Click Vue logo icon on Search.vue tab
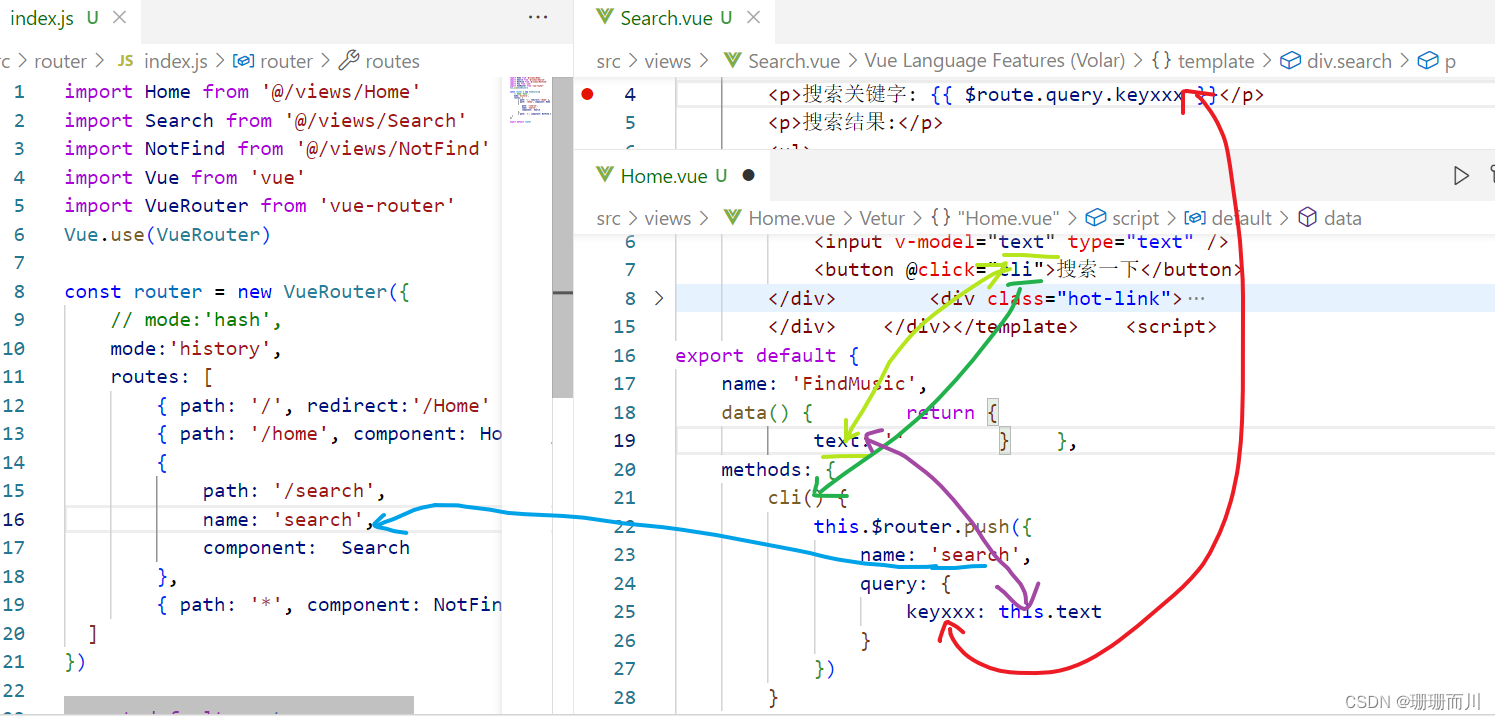 [603, 17]
